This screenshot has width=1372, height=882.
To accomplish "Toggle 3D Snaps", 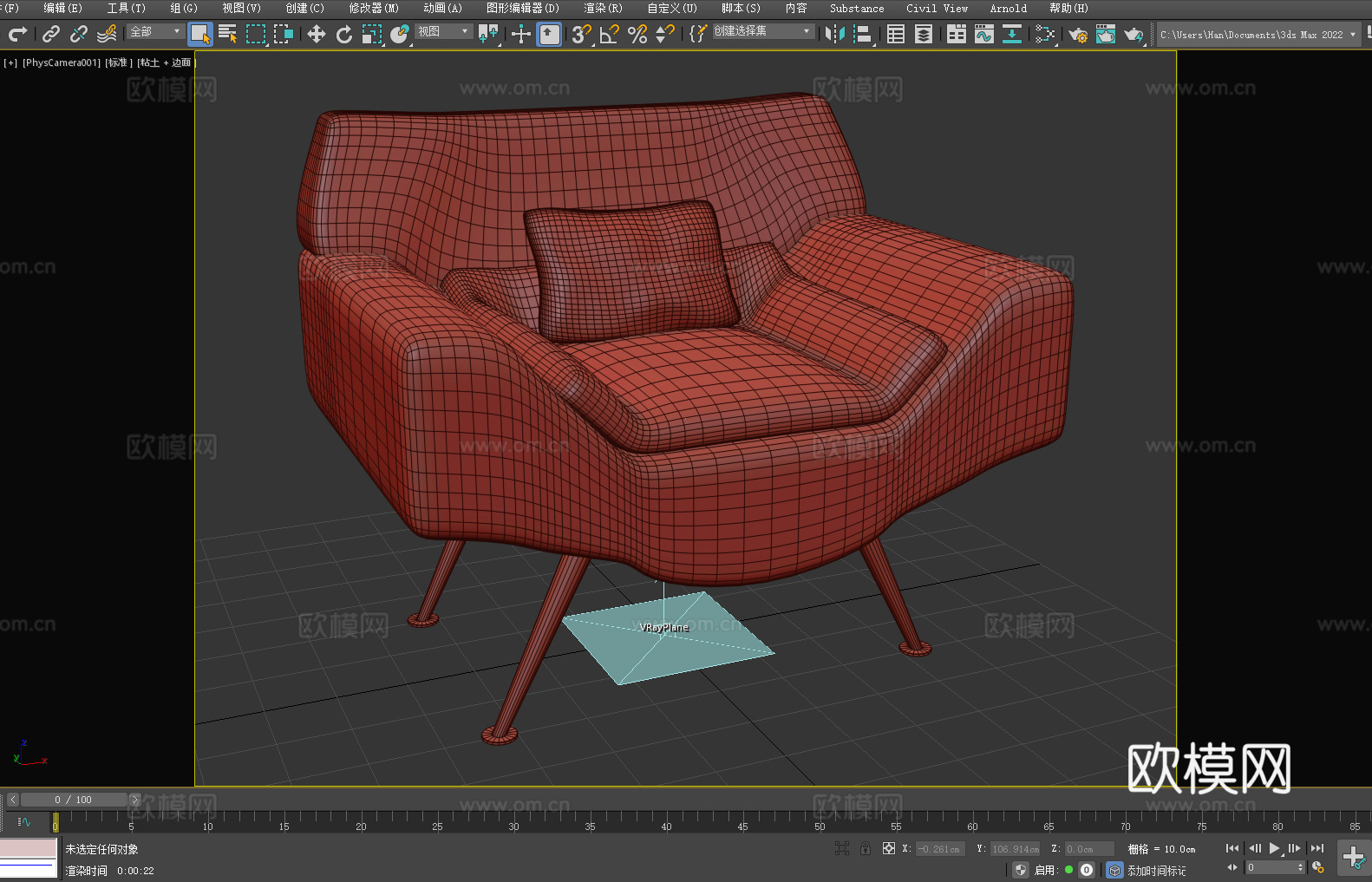I will [582, 35].
